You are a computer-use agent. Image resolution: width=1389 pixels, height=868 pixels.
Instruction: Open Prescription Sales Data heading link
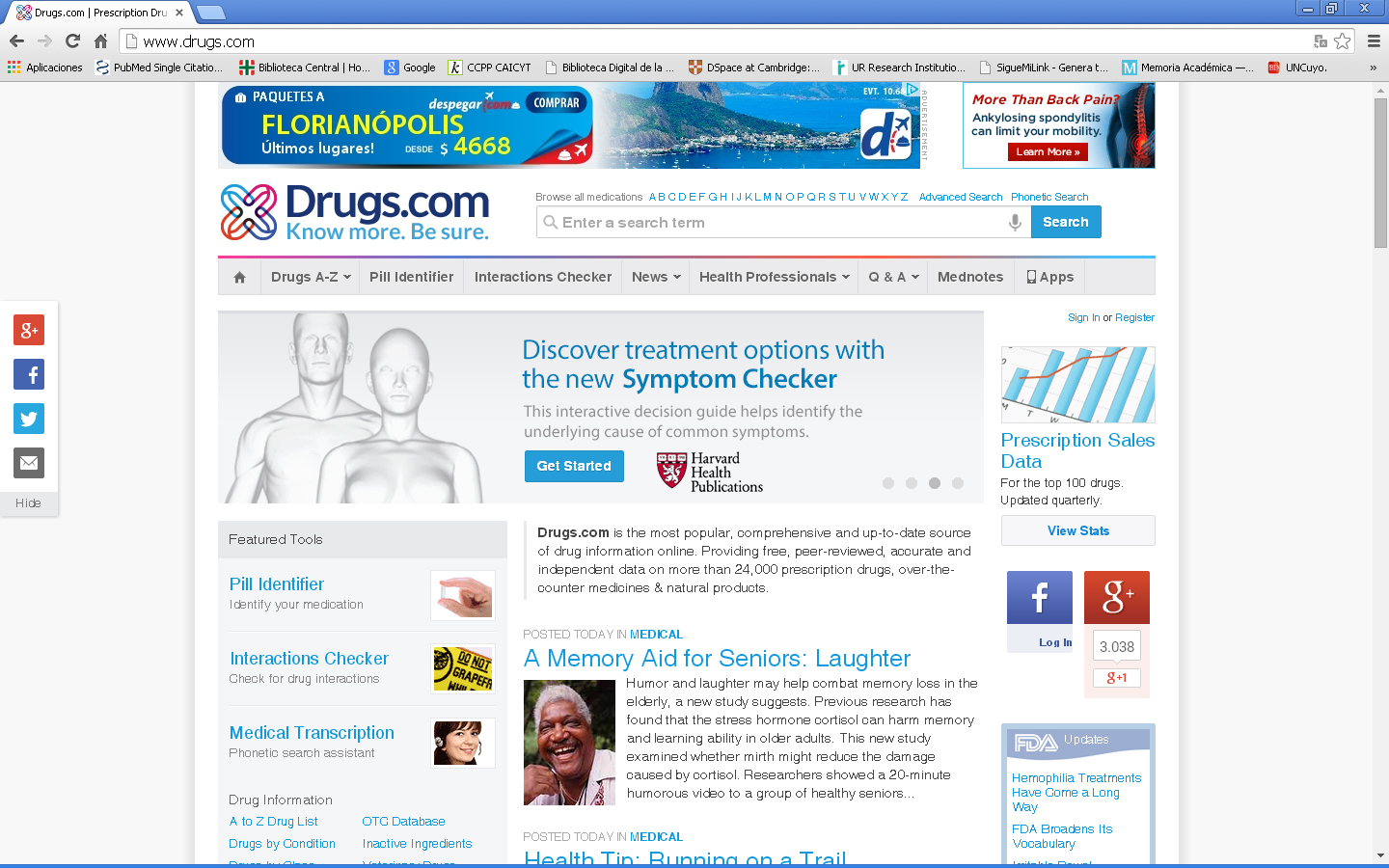coord(1077,450)
